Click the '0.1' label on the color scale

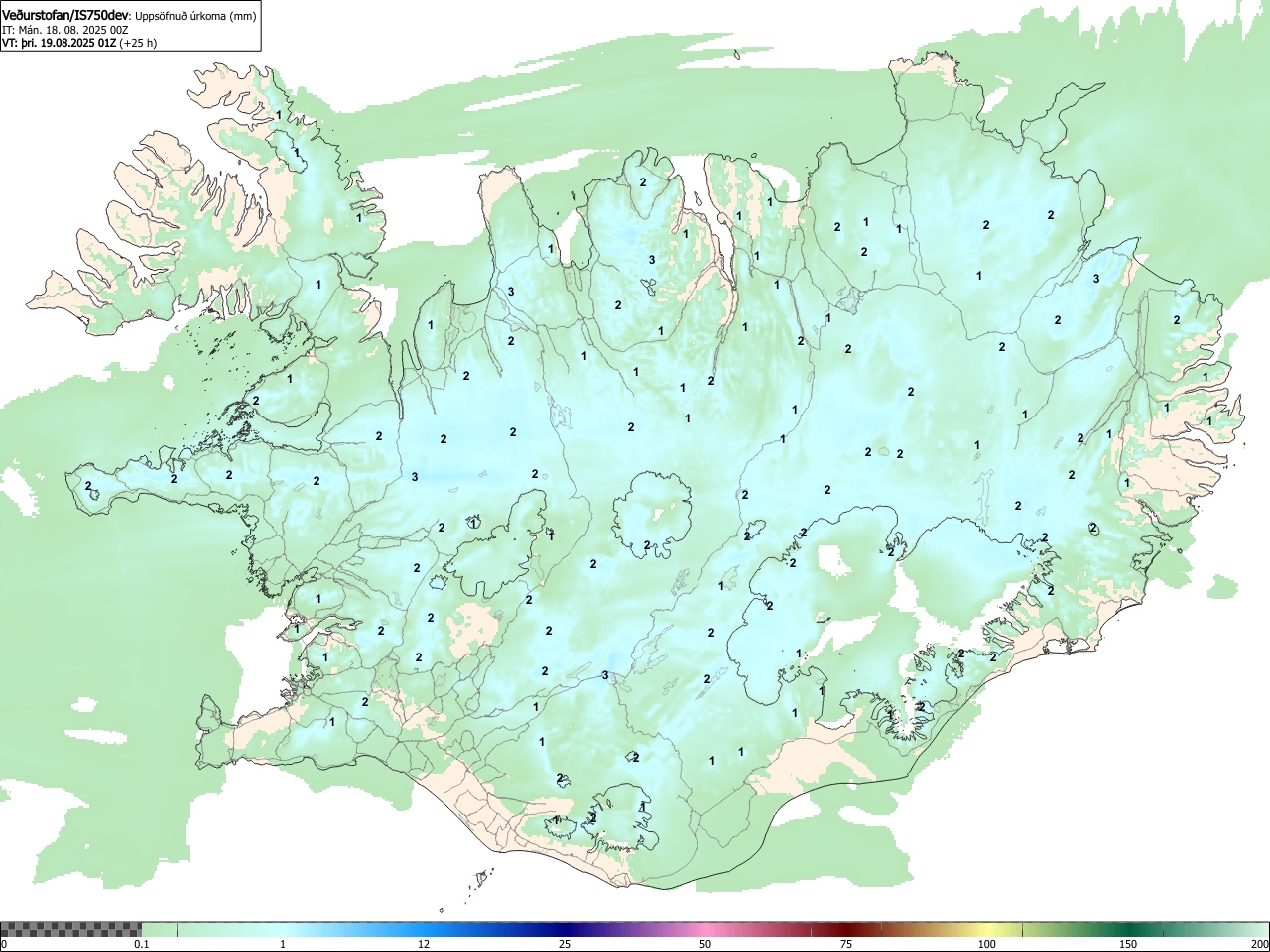[142, 944]
